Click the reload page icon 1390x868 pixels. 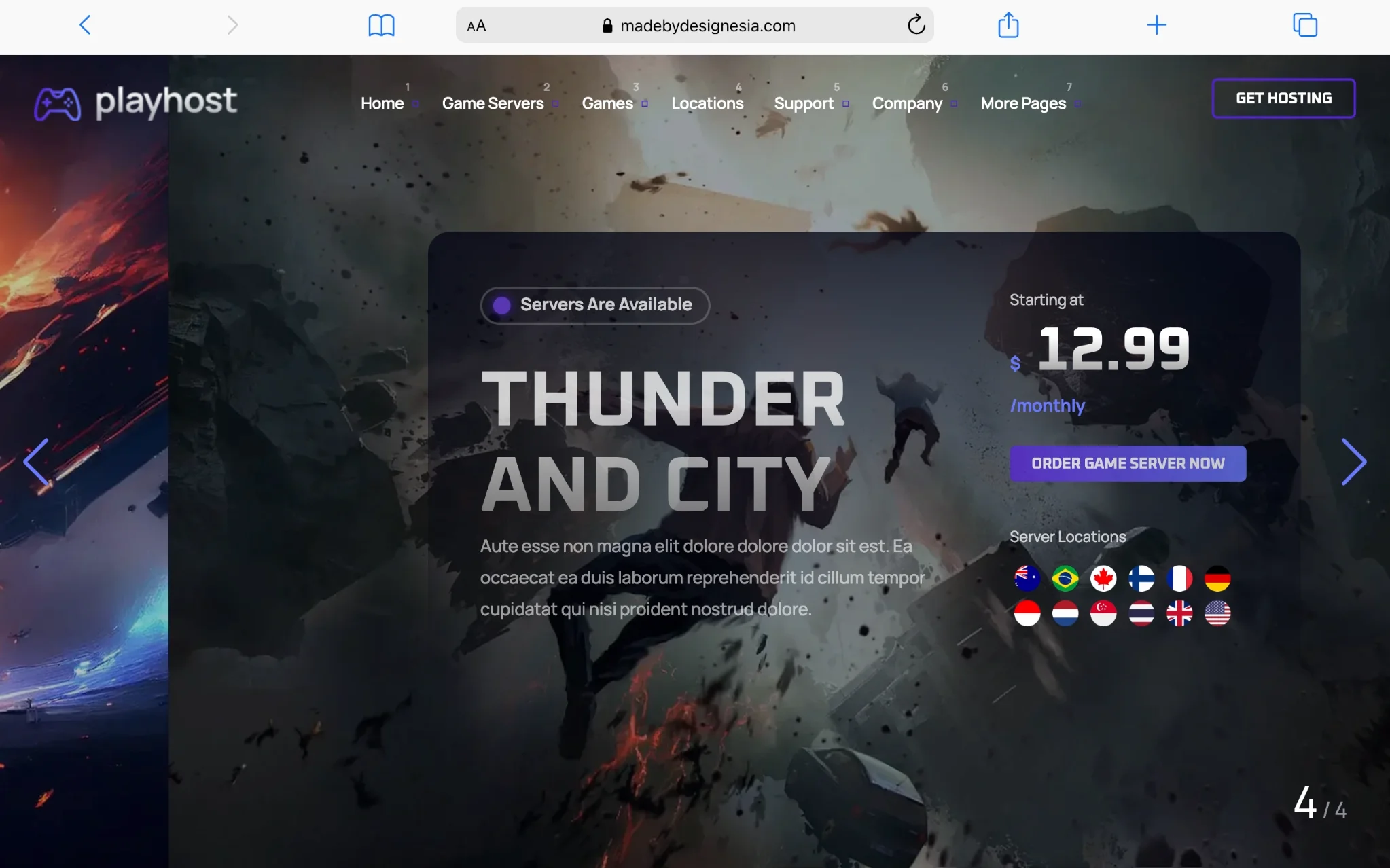coord(916,25)
